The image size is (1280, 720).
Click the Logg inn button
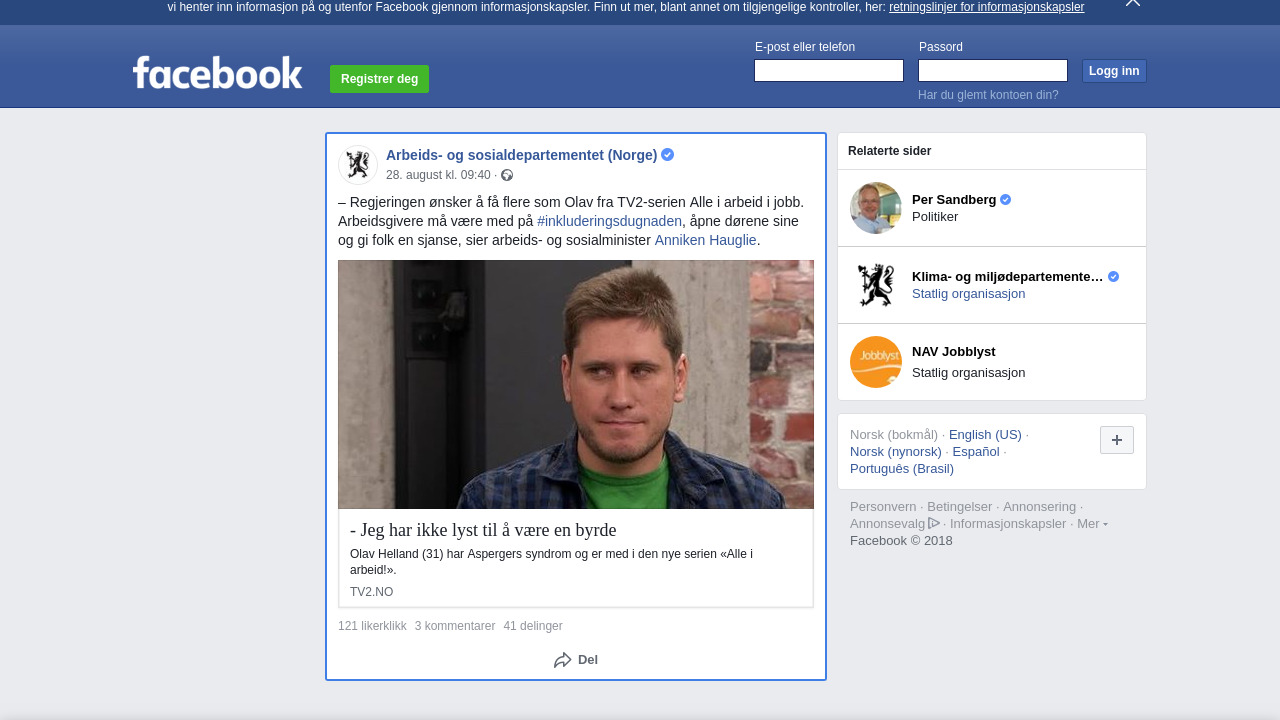point(1114,71)
